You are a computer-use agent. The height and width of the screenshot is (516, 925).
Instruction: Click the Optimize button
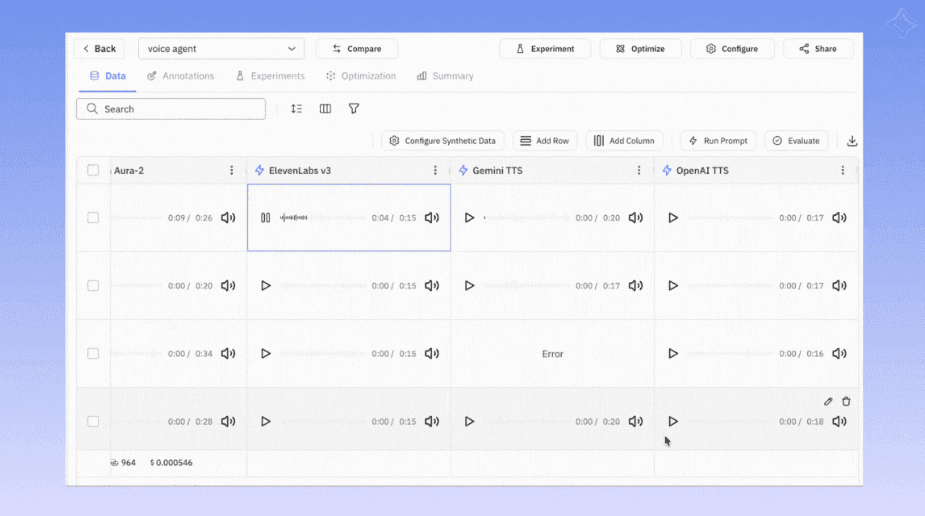pos(641,48)
